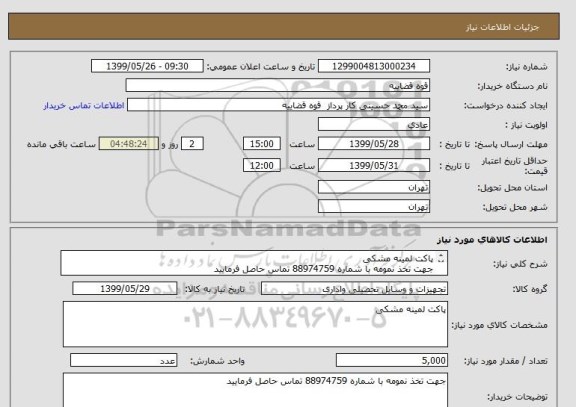Click the response deadline time 15:00

point(262,144)
